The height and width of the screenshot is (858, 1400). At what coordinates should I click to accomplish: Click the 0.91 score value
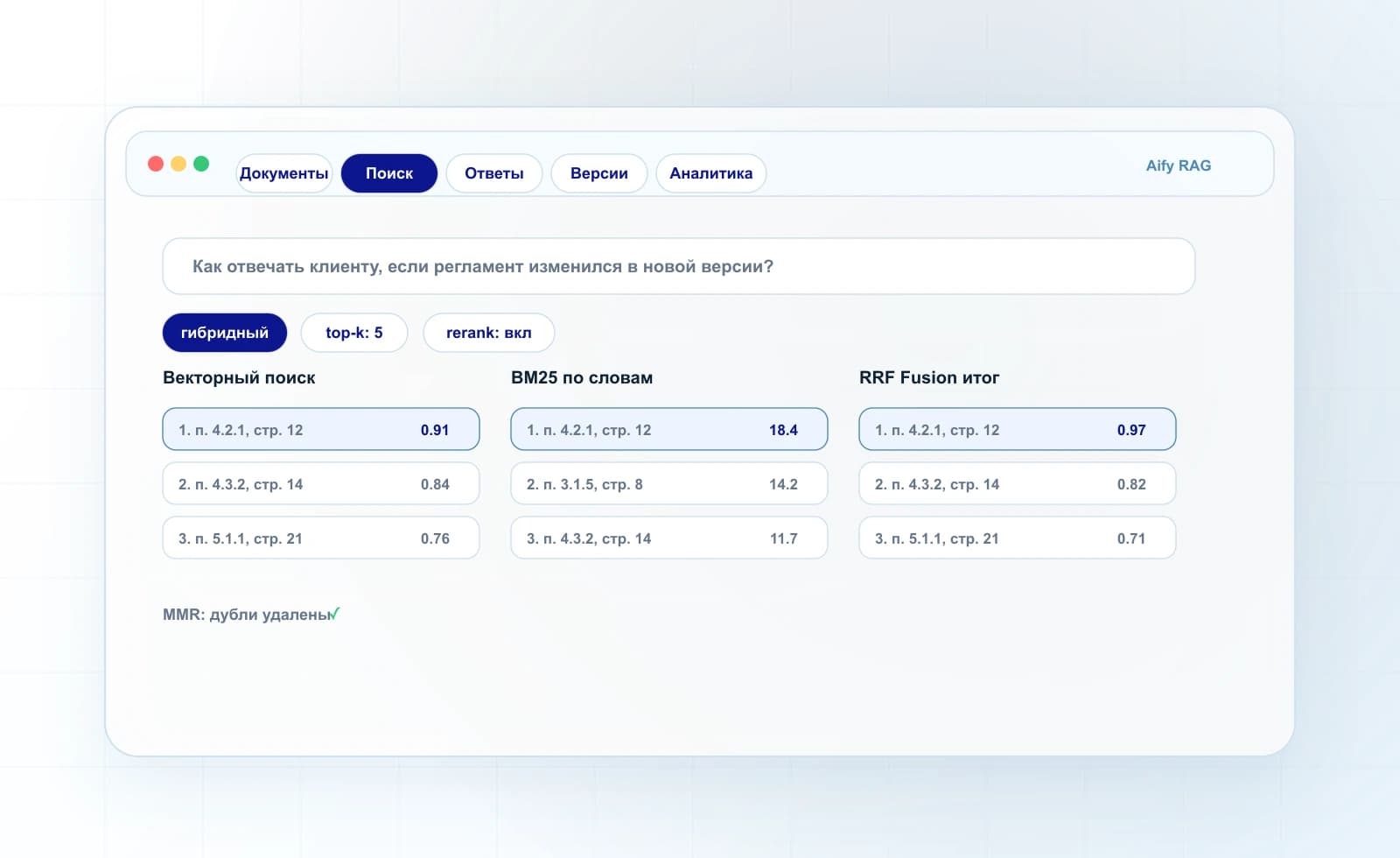click(435, 430)
